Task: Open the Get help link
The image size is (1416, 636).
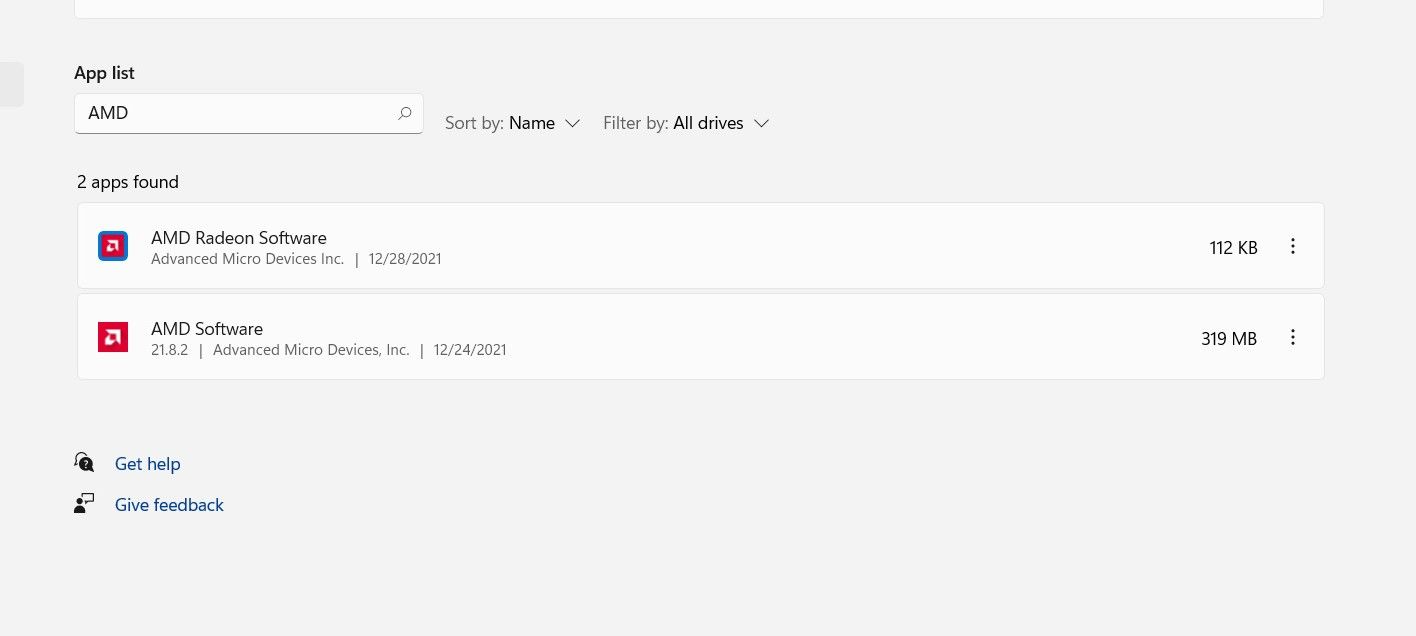Action: click(x=147, y=464)
